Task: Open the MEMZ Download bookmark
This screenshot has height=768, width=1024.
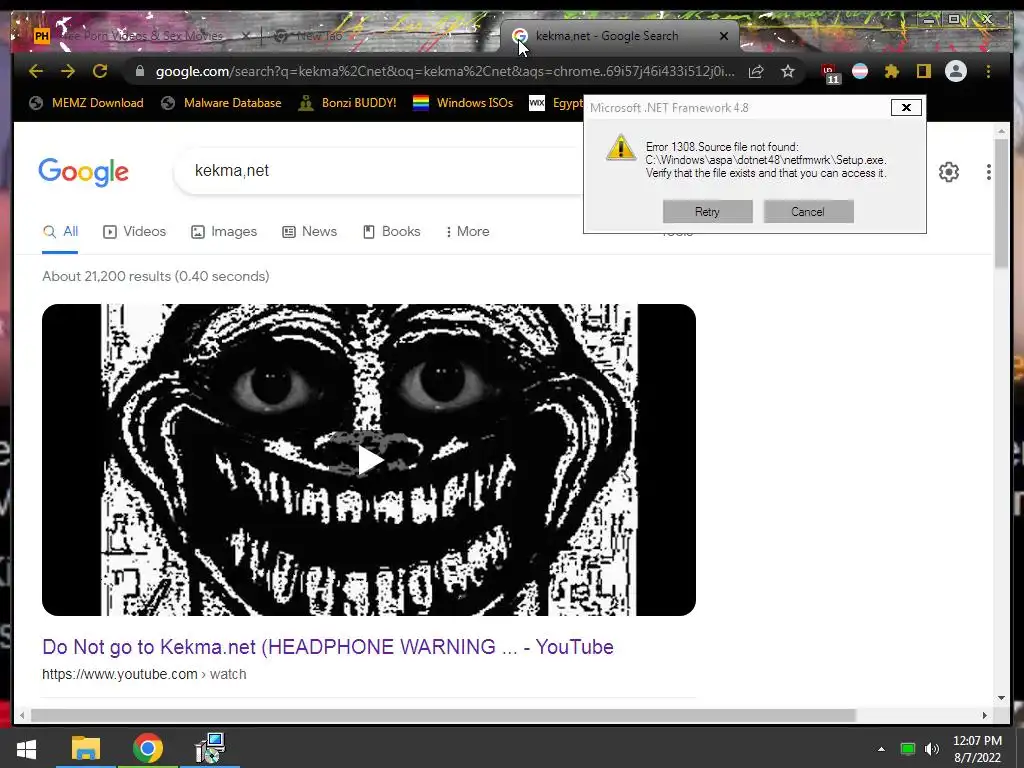Action: (87, 103)
